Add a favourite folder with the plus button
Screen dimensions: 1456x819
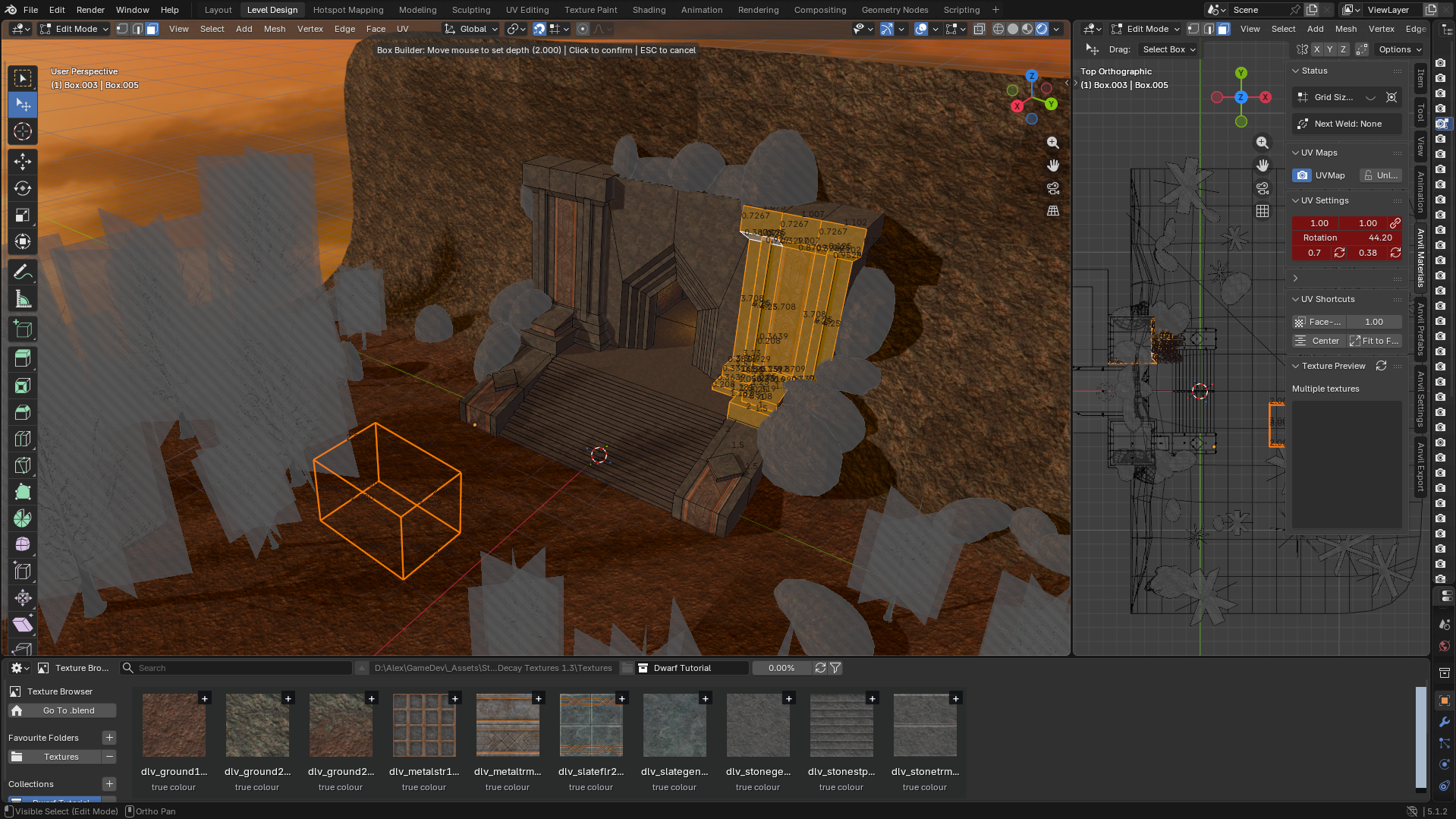[x=109, y=738]
